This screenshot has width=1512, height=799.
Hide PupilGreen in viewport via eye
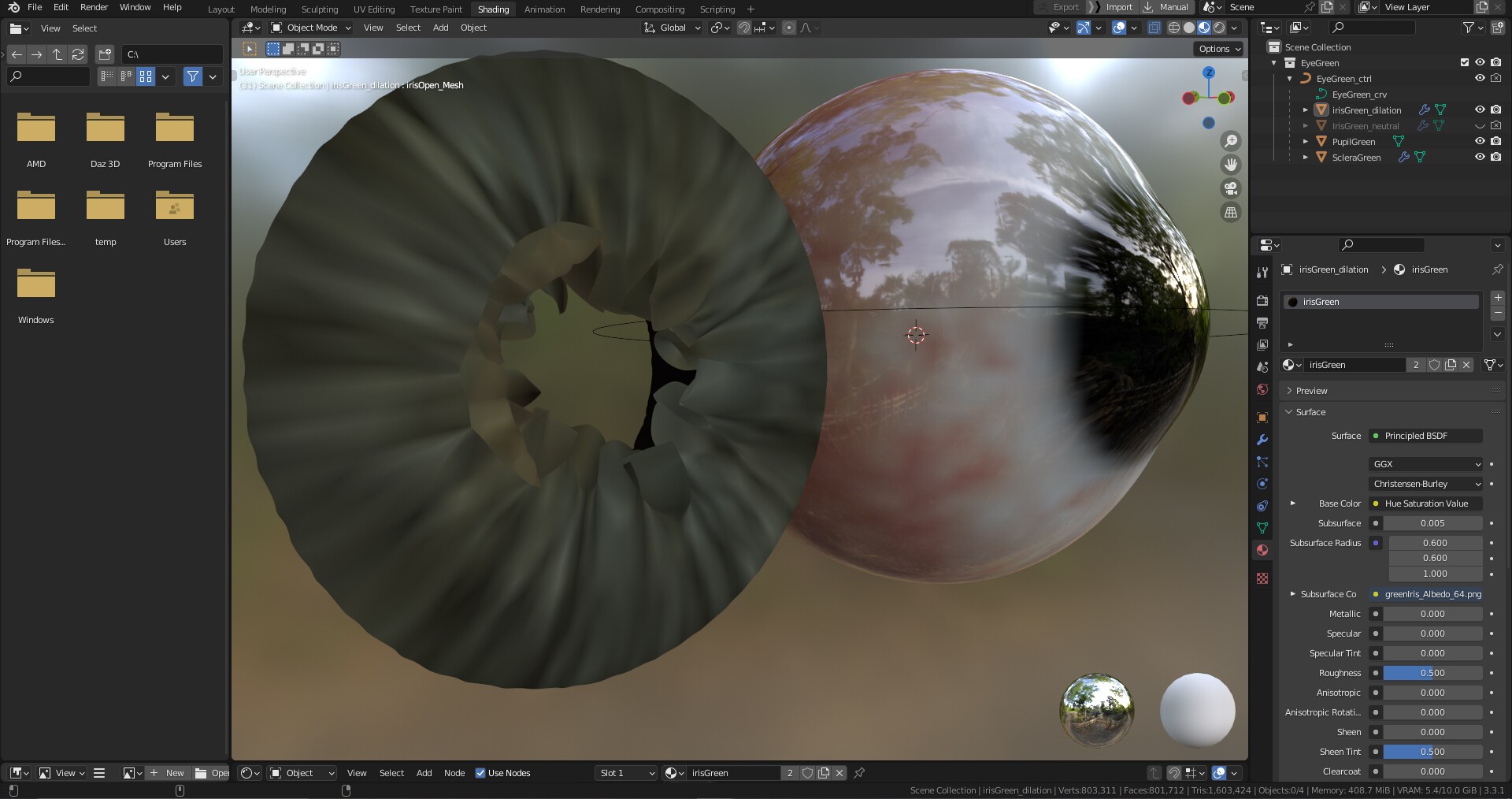coord(1480,141)
